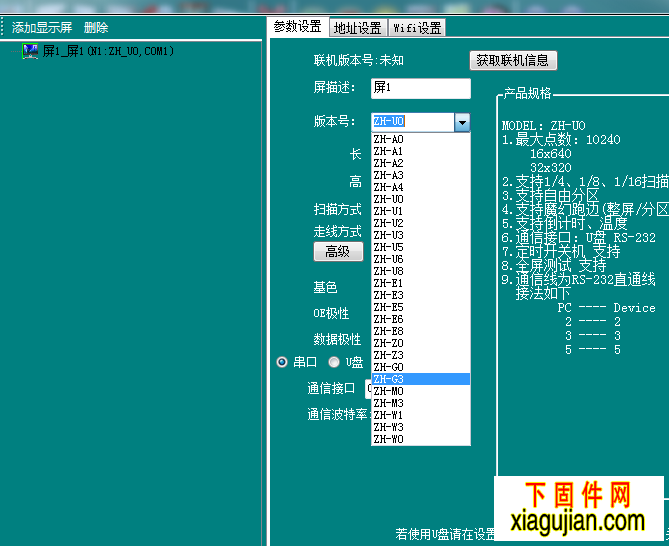Click highlighted ZH-G3 list entry
This screenshot has height=546, width=669.
click(x=421, y=379)
